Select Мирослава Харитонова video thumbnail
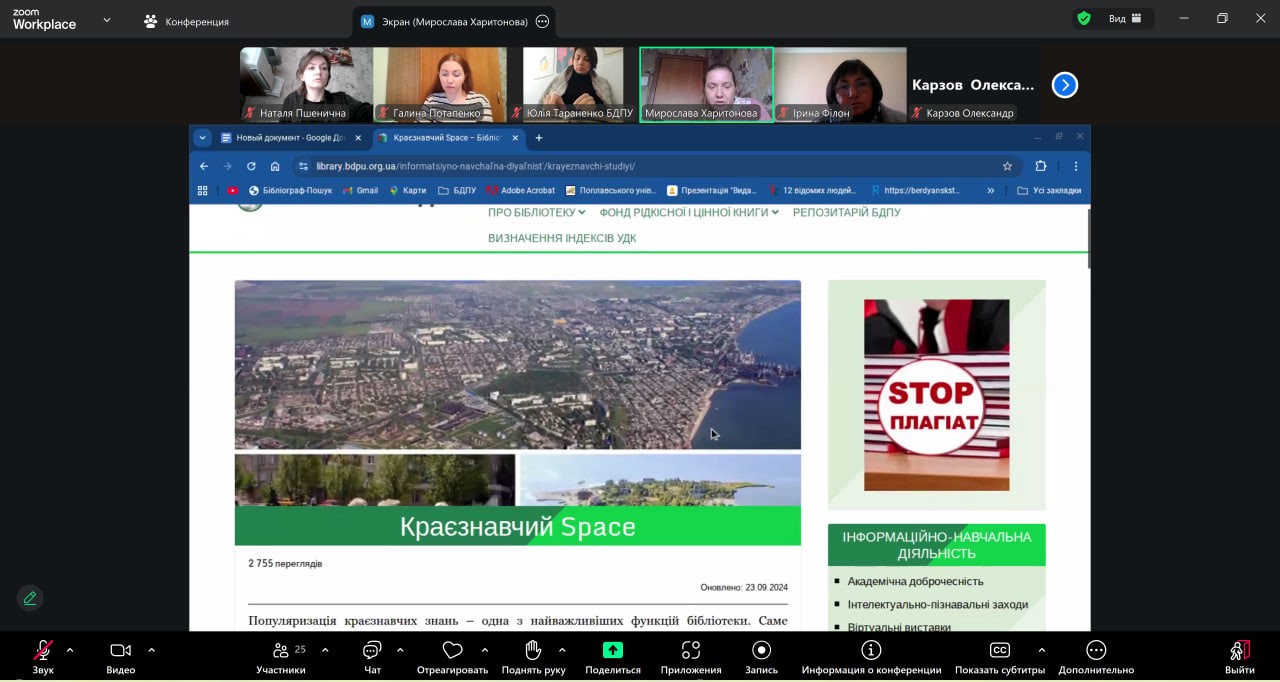Viewport: 1280px width, 682px height. pyautogui.click(x=706, y=84)
